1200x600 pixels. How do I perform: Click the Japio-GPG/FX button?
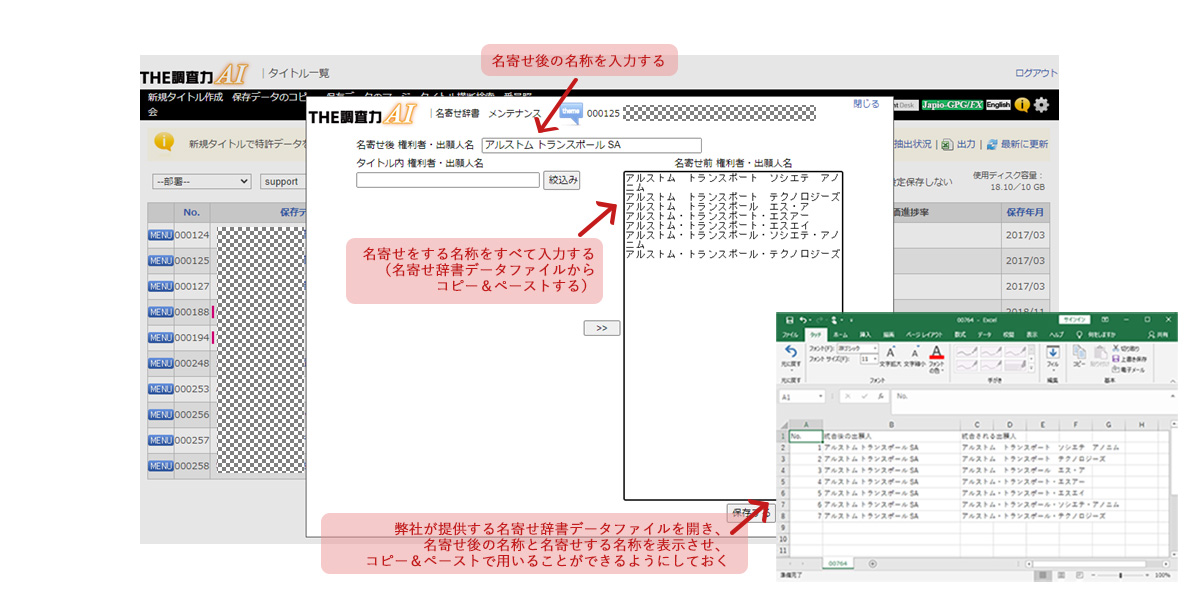click(x=951, y=104)
